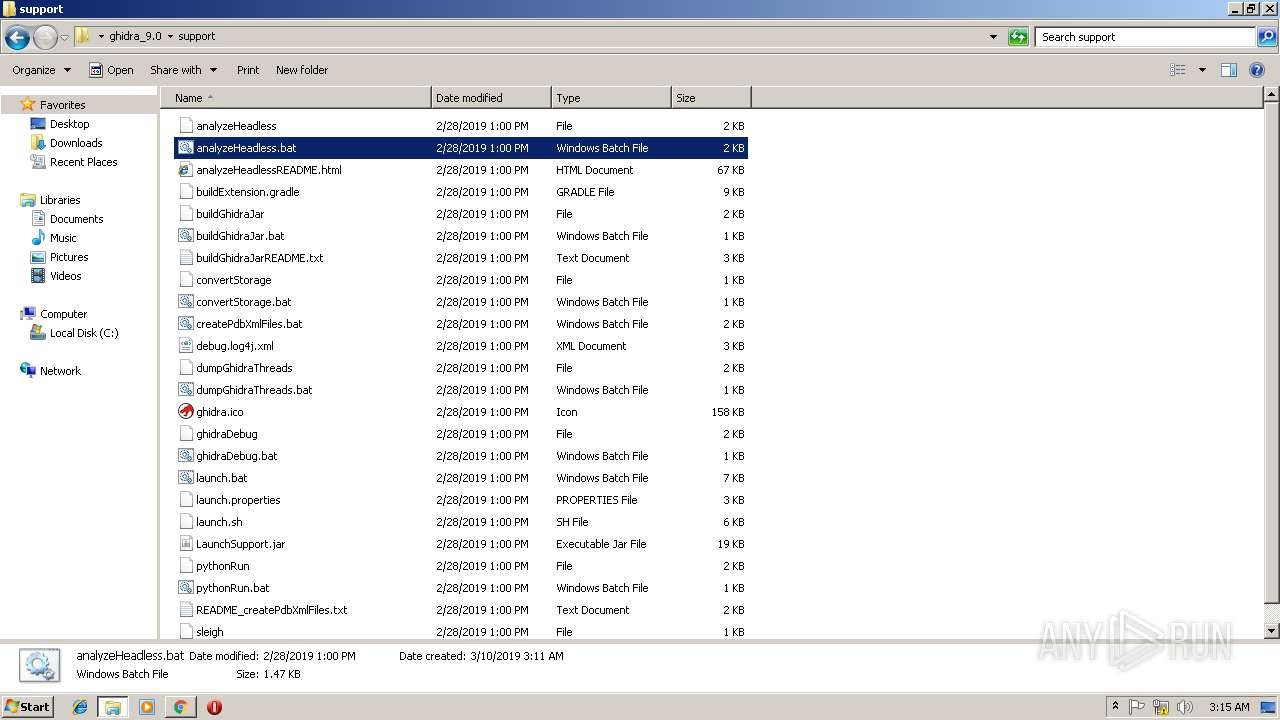Open recent pages dropdown next to Forward
Screen dimensions: 1280x720
pos(64,38)
